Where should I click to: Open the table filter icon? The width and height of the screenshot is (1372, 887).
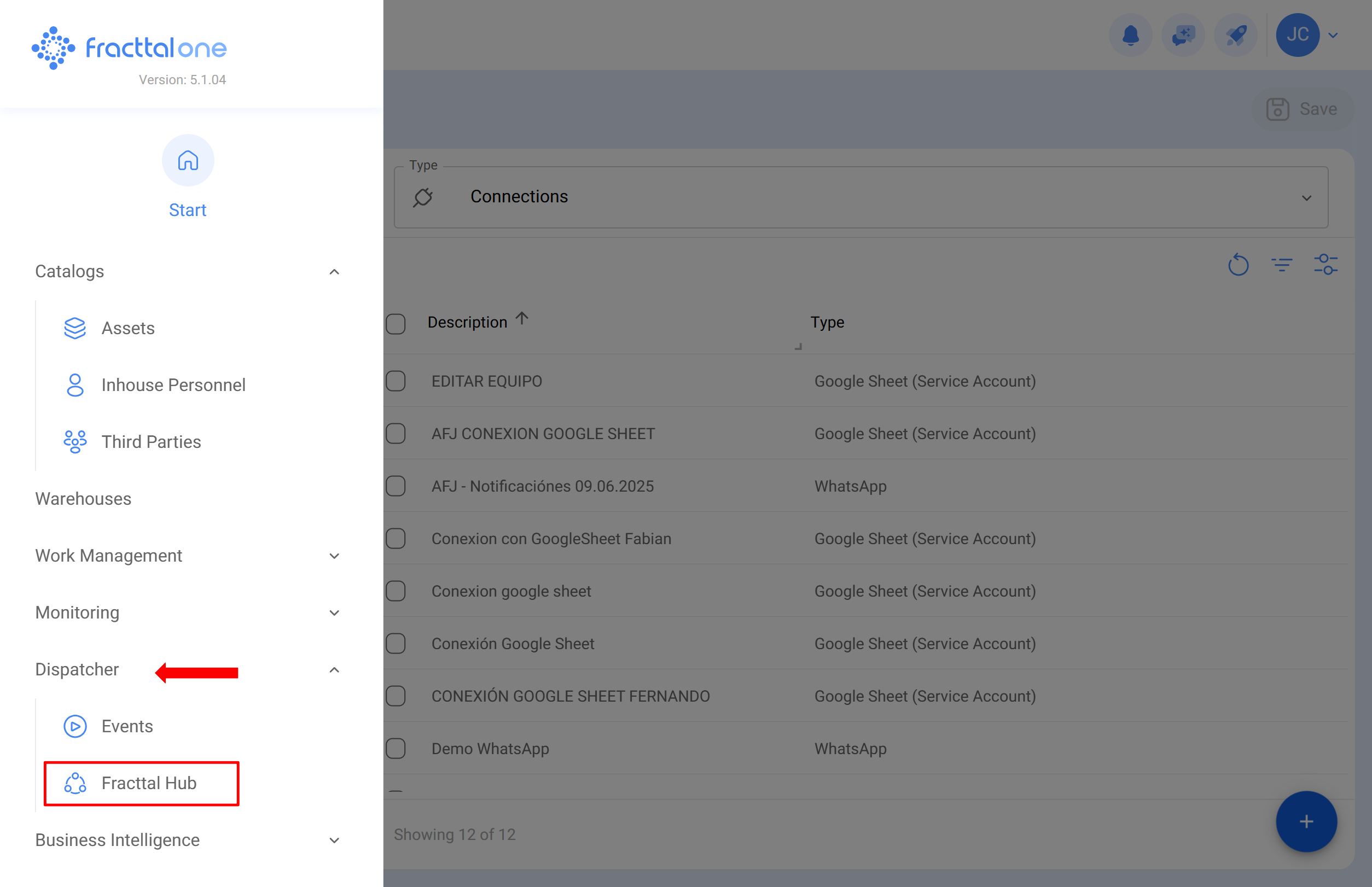[1282, 265]
